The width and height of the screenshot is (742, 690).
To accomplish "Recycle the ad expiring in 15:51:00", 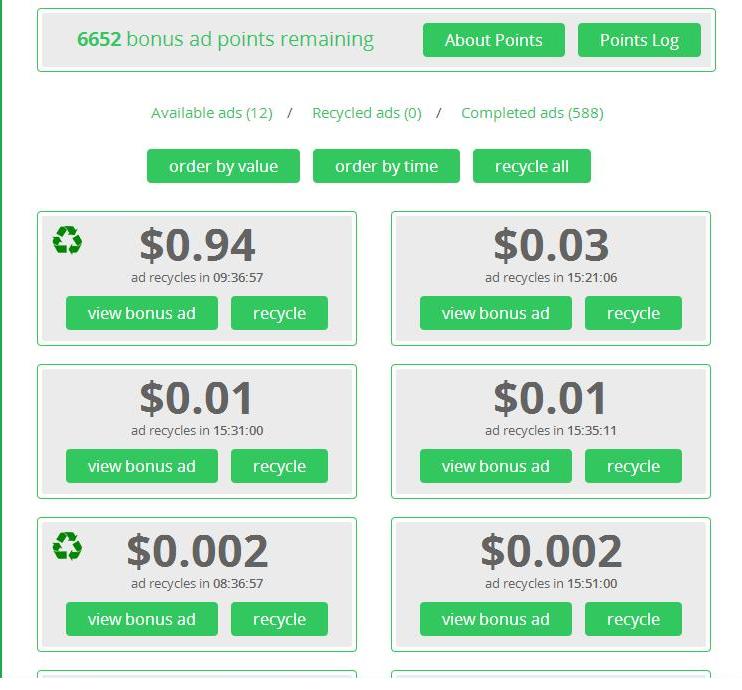I will tap(633, 619).
